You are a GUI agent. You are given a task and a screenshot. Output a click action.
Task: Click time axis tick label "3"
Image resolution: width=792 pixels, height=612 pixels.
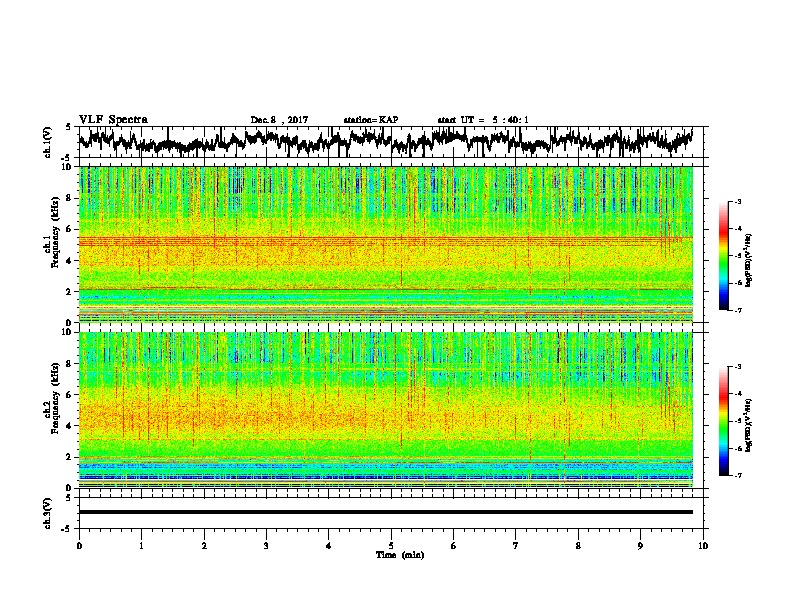[266, 546]
